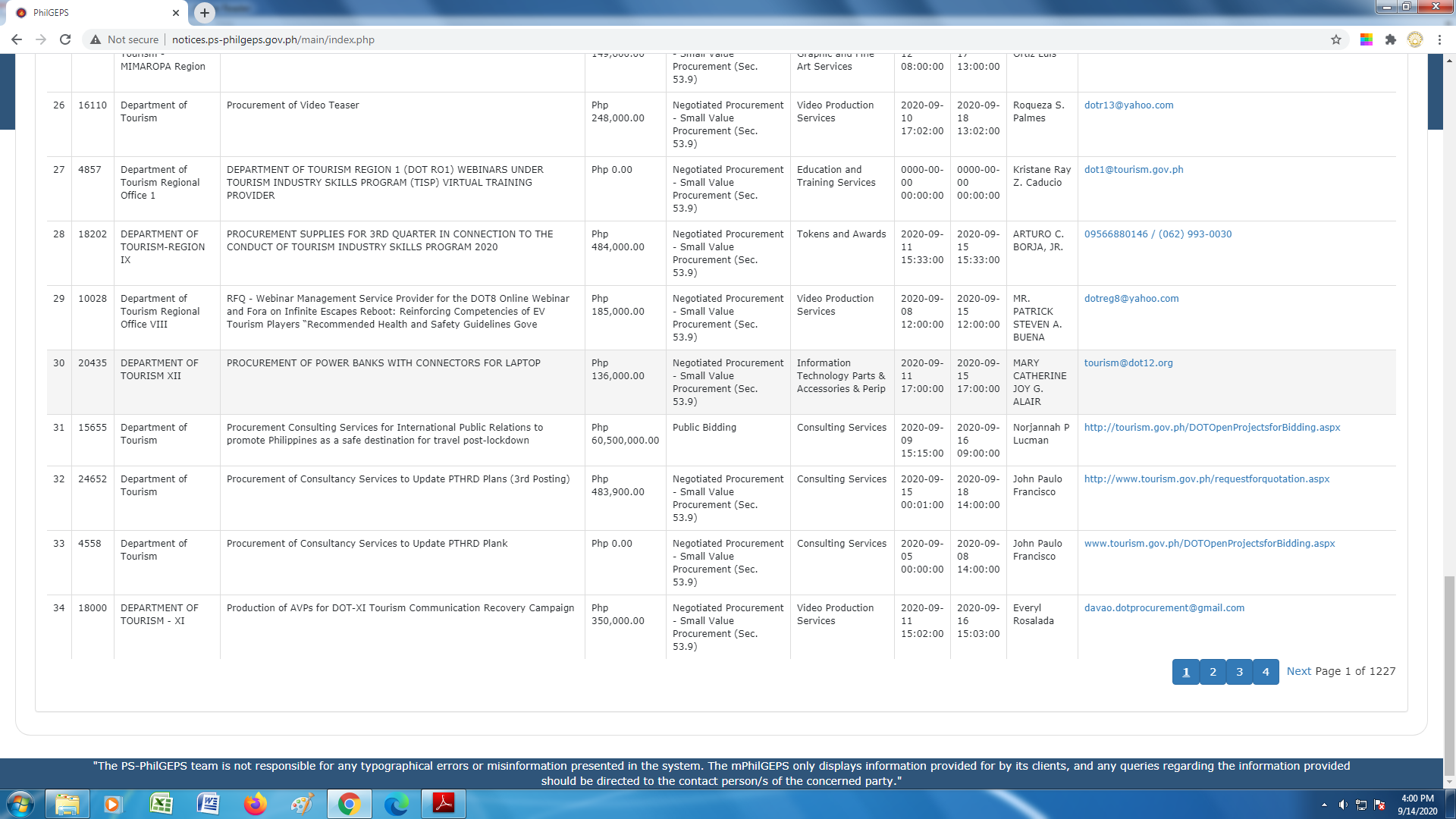Select 'PROCUREMENT OF POWER BANKS' title text
Screen dimensions: 1456x819
[384, 363]
